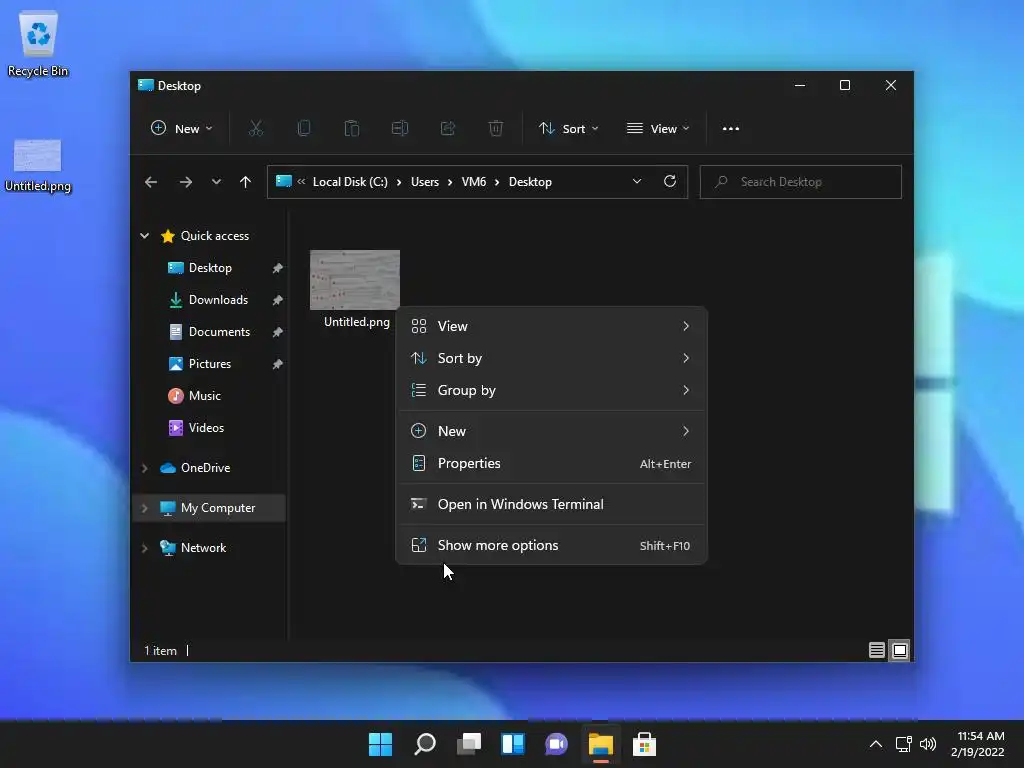Open Recent locations chevron dropdown
Viewport: 1024px width, 768px height.
216,182
